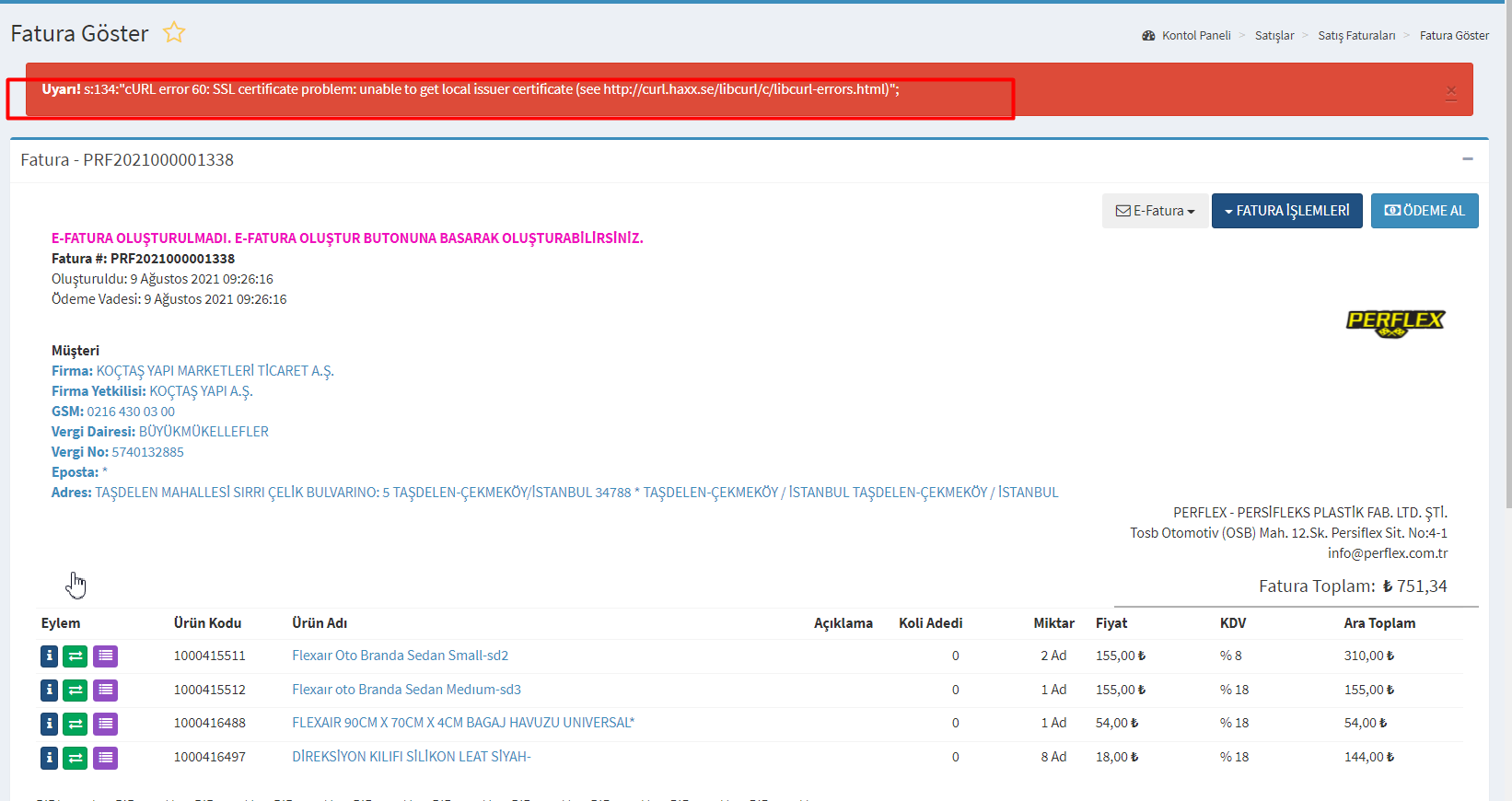
Task: Click the favorite star next to Fatura Göster
Action: point(174,33)
